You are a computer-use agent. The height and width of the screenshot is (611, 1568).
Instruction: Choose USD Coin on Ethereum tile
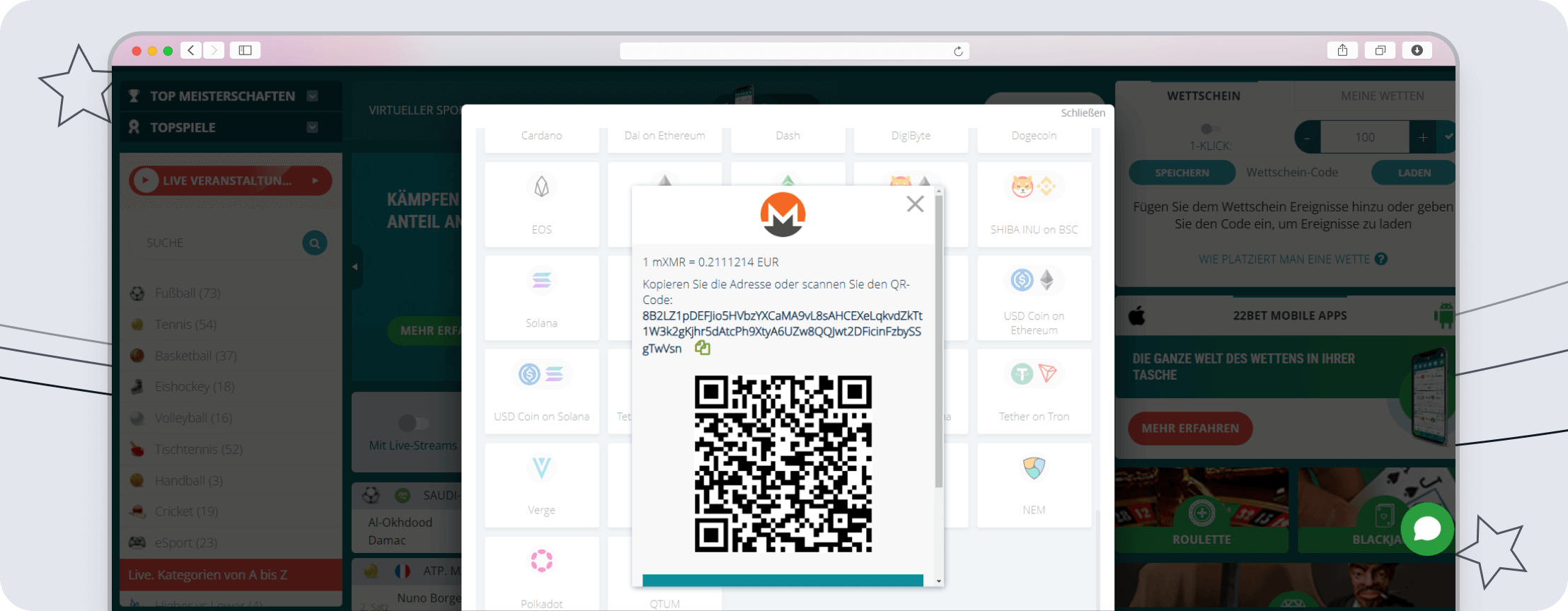1034,298
